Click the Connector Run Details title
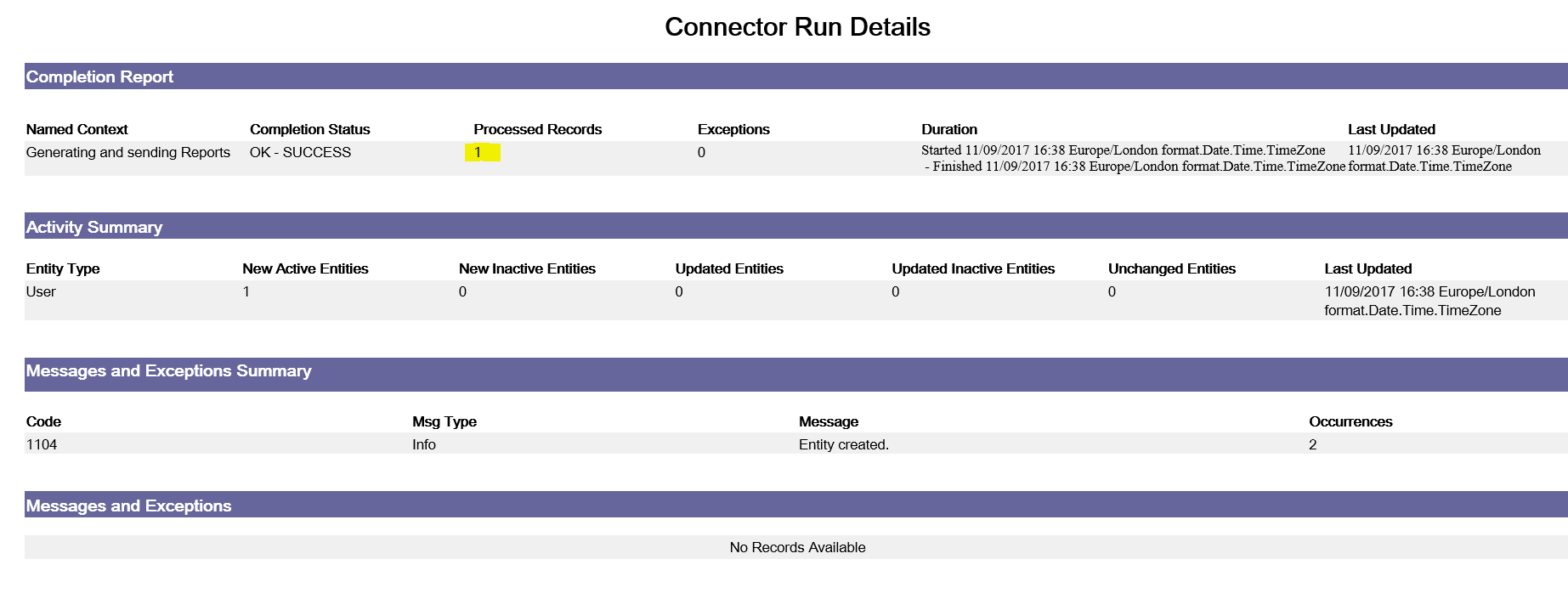The image size is (1568, 593). click(x=797, y=27)
